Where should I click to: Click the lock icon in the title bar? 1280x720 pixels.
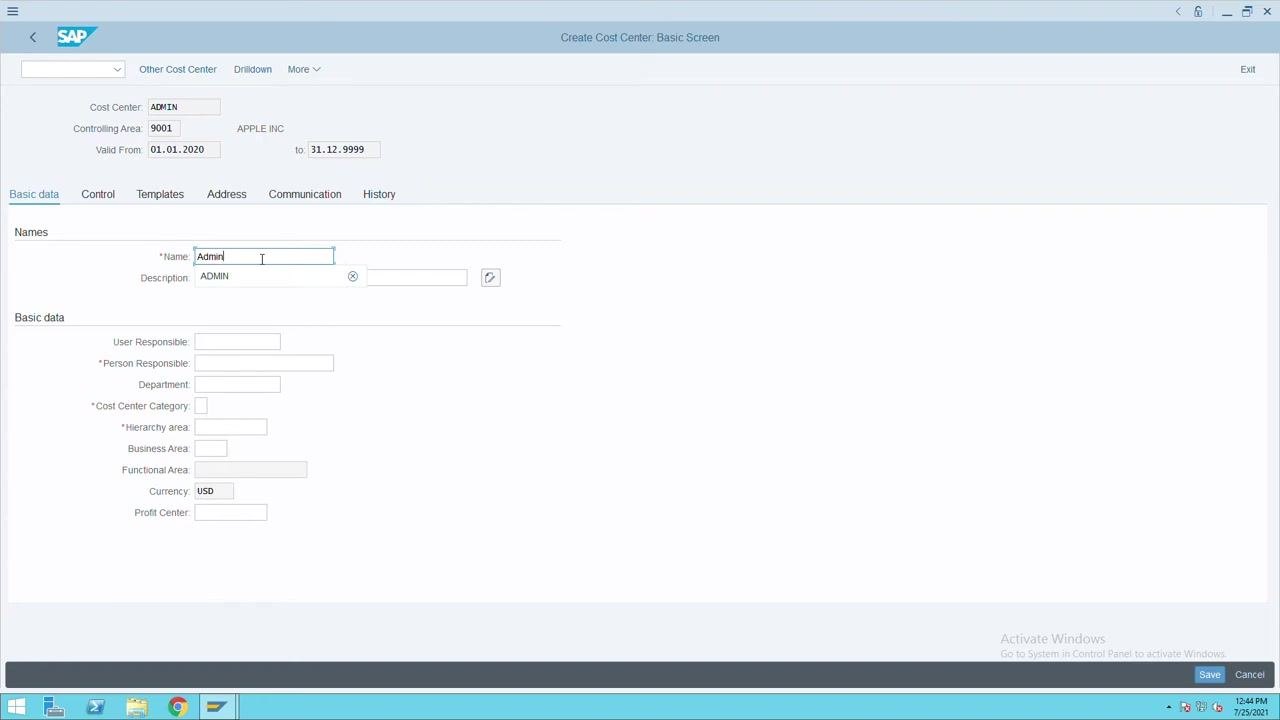[1198, 11]
